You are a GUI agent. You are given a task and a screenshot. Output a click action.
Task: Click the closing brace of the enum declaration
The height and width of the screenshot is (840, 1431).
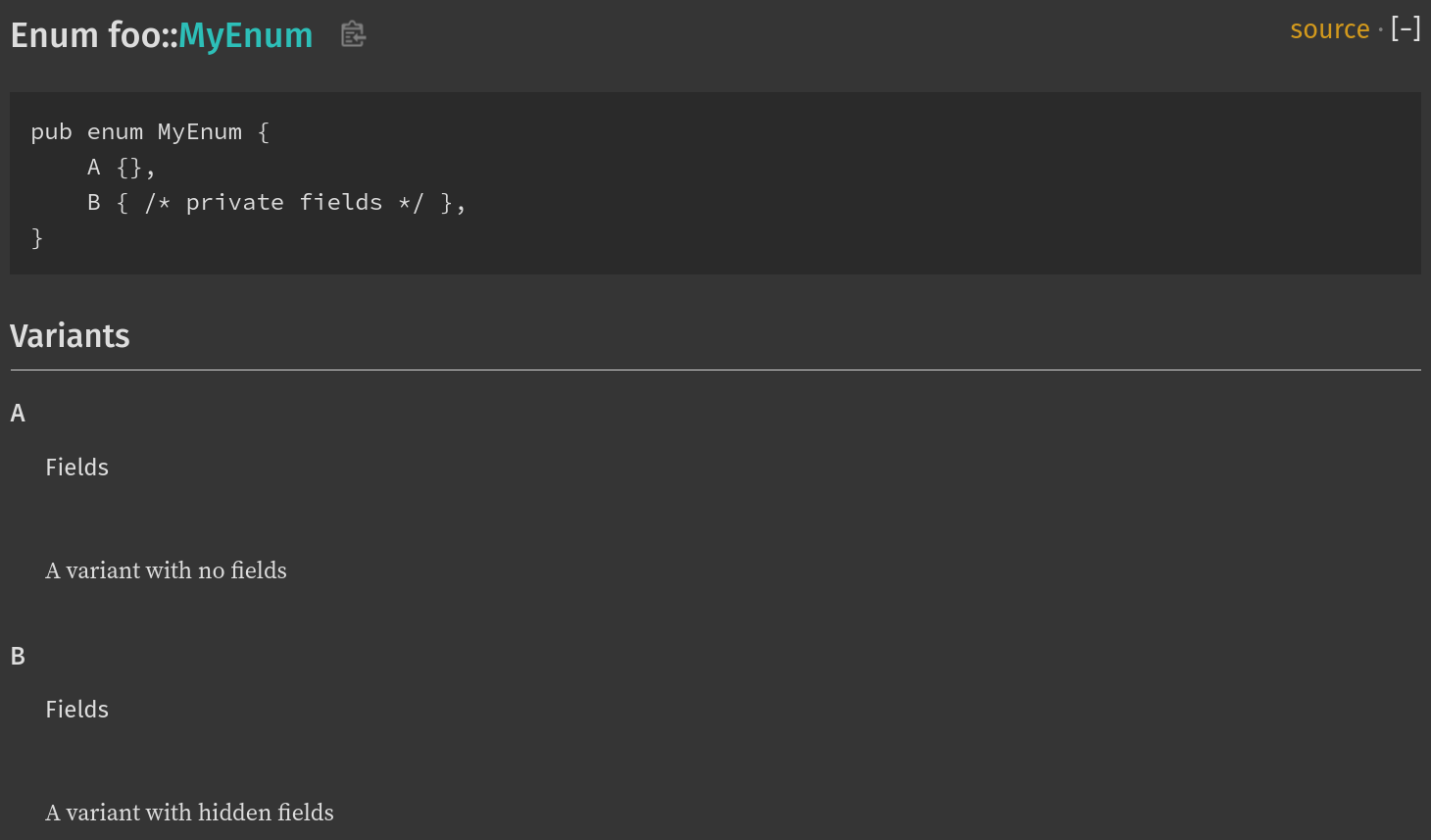(x=37, y=238)
